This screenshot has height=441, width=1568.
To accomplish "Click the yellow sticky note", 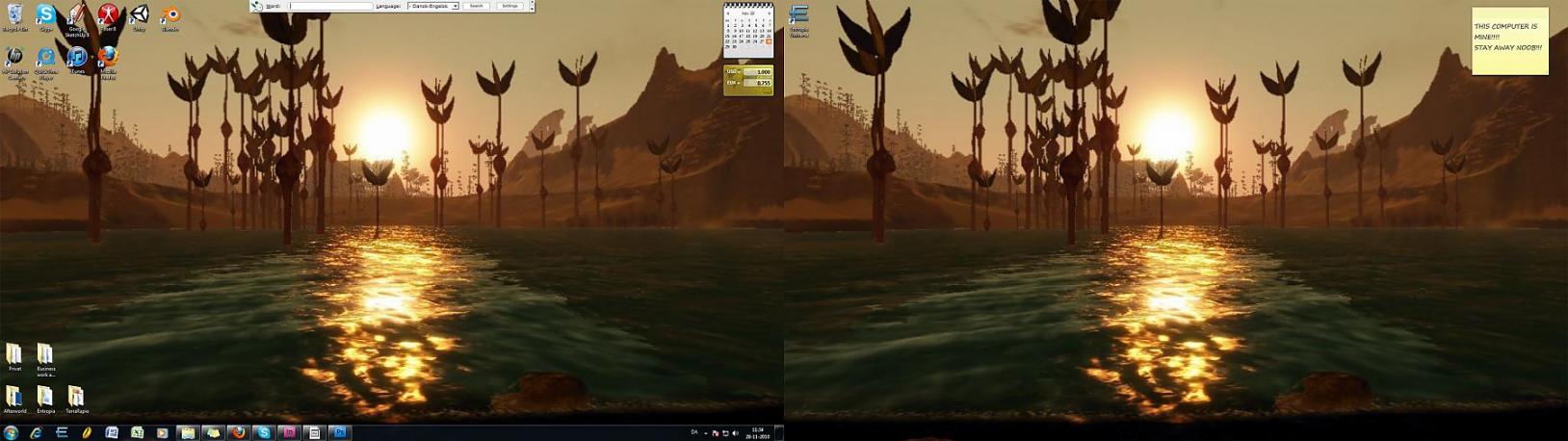I will [1509, 41].
